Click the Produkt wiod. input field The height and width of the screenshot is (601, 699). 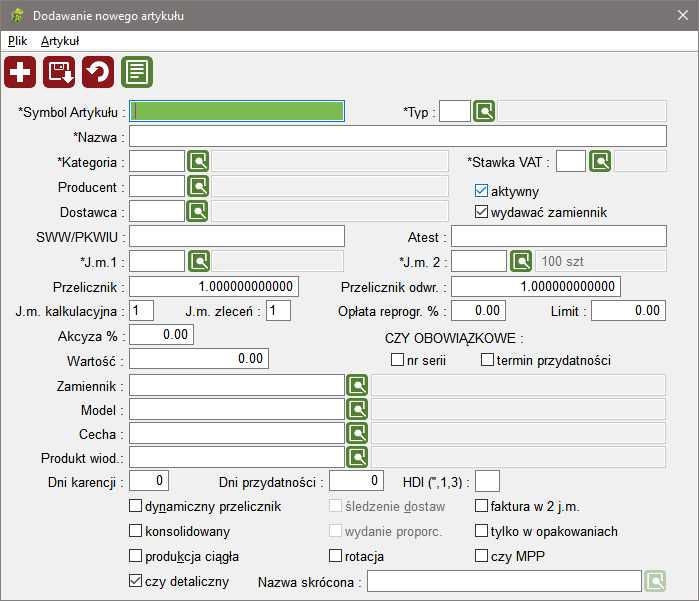click(x=237, y=457)
